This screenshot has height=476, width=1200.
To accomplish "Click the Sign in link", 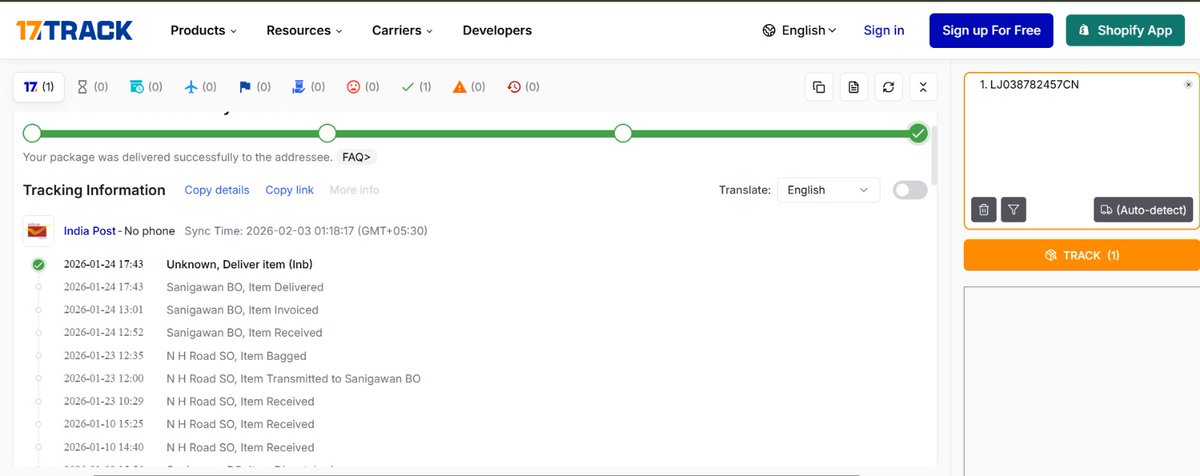I will [x=884, y=30].
